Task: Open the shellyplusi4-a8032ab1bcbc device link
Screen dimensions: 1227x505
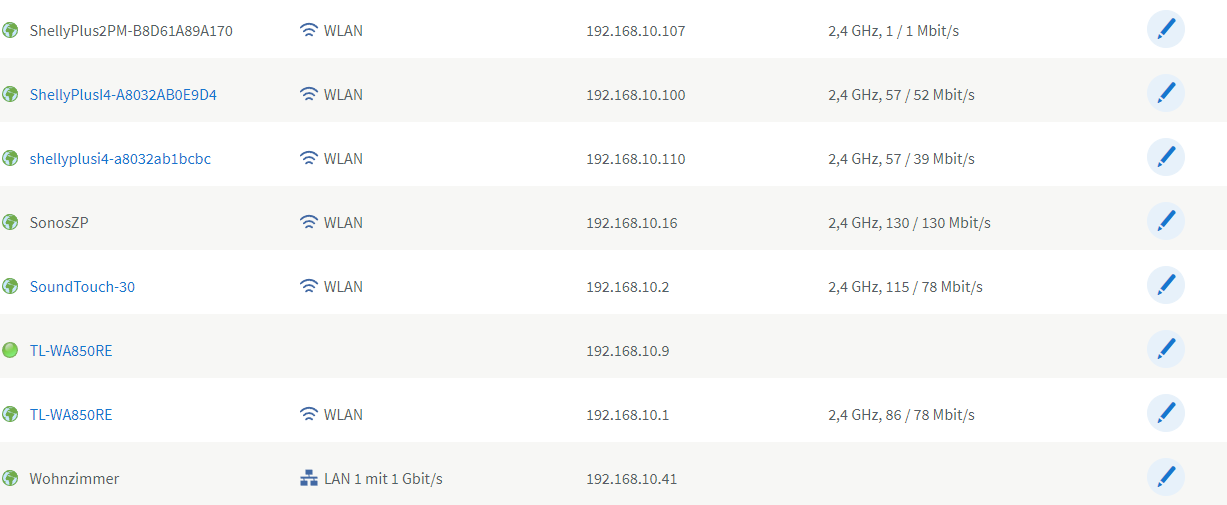Action: 120,159
